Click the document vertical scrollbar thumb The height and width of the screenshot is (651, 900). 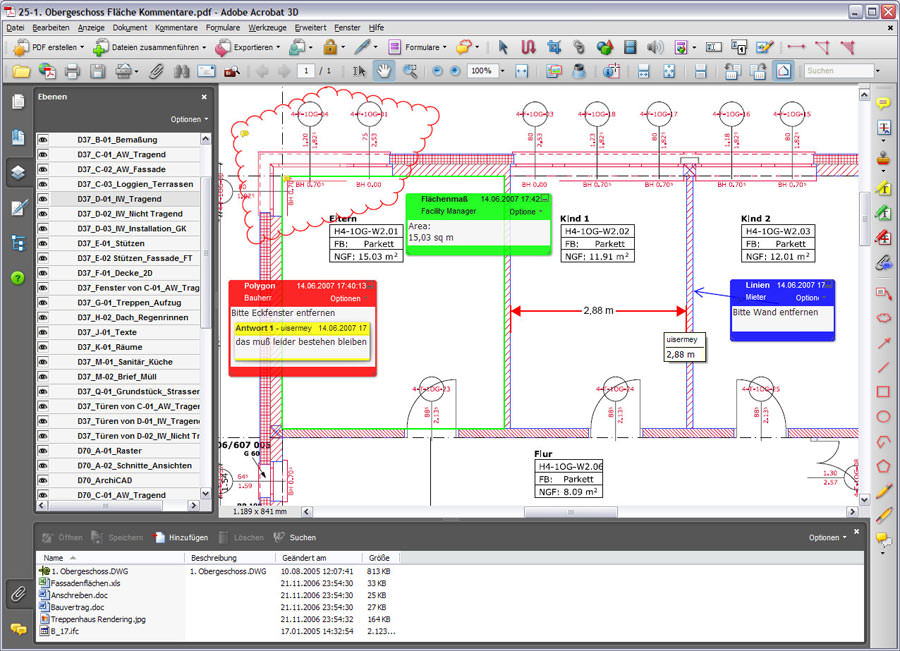click(x=864, y=219)
